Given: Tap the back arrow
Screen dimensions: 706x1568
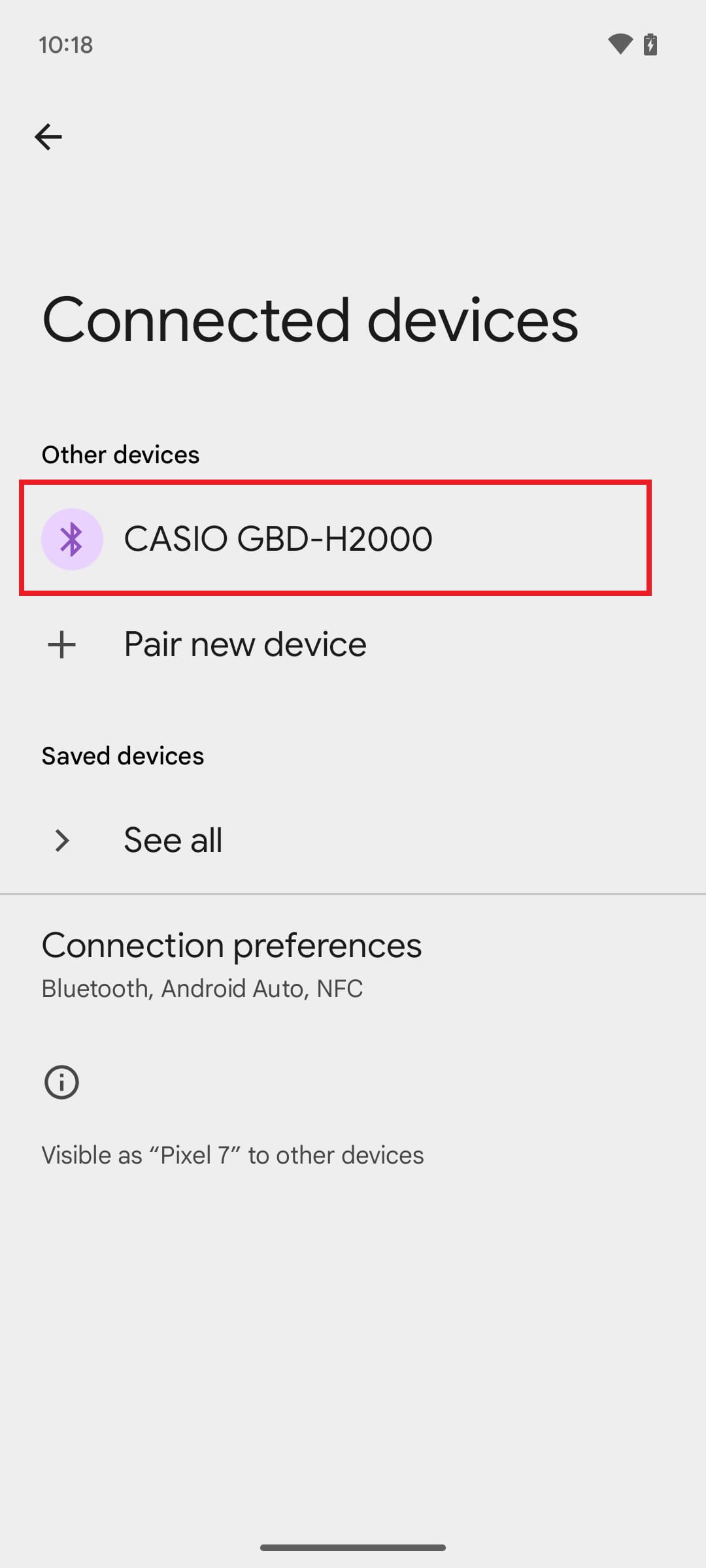Looking at the screenshot, I should coord(48,137).
